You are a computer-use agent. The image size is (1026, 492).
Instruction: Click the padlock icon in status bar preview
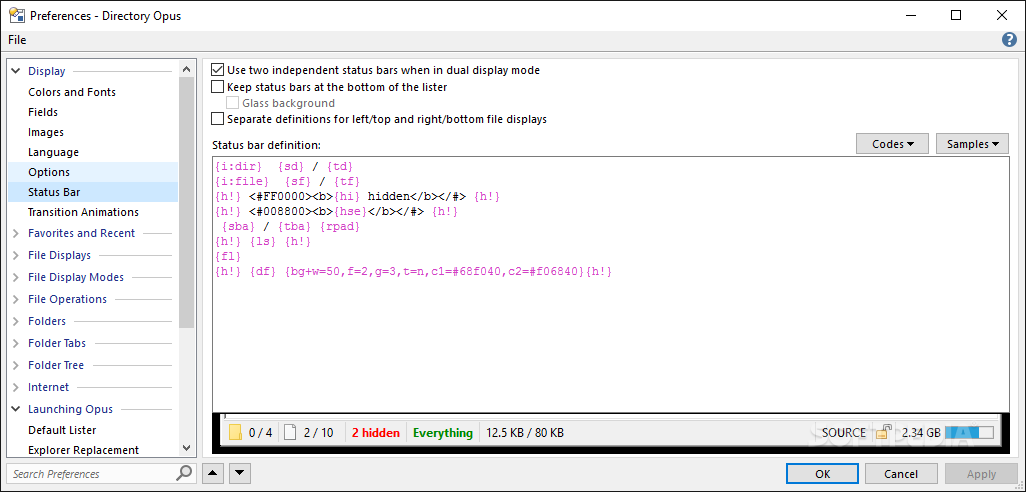pyautogui.click(x=884, y=432)
